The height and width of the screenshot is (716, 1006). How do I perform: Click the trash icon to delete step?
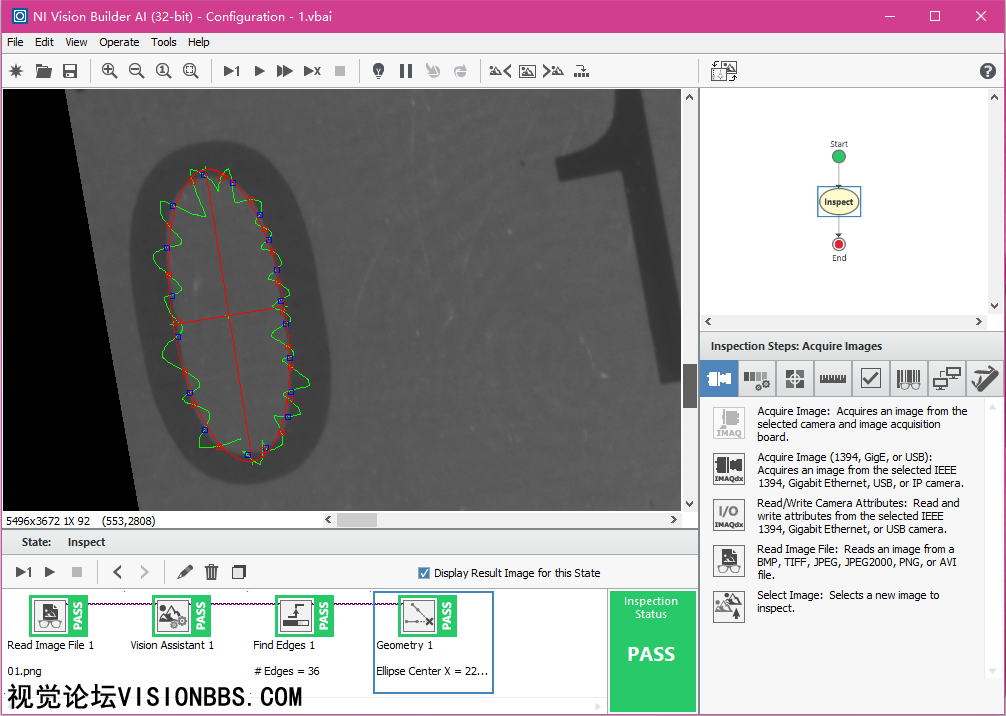(x=211, y=572)
